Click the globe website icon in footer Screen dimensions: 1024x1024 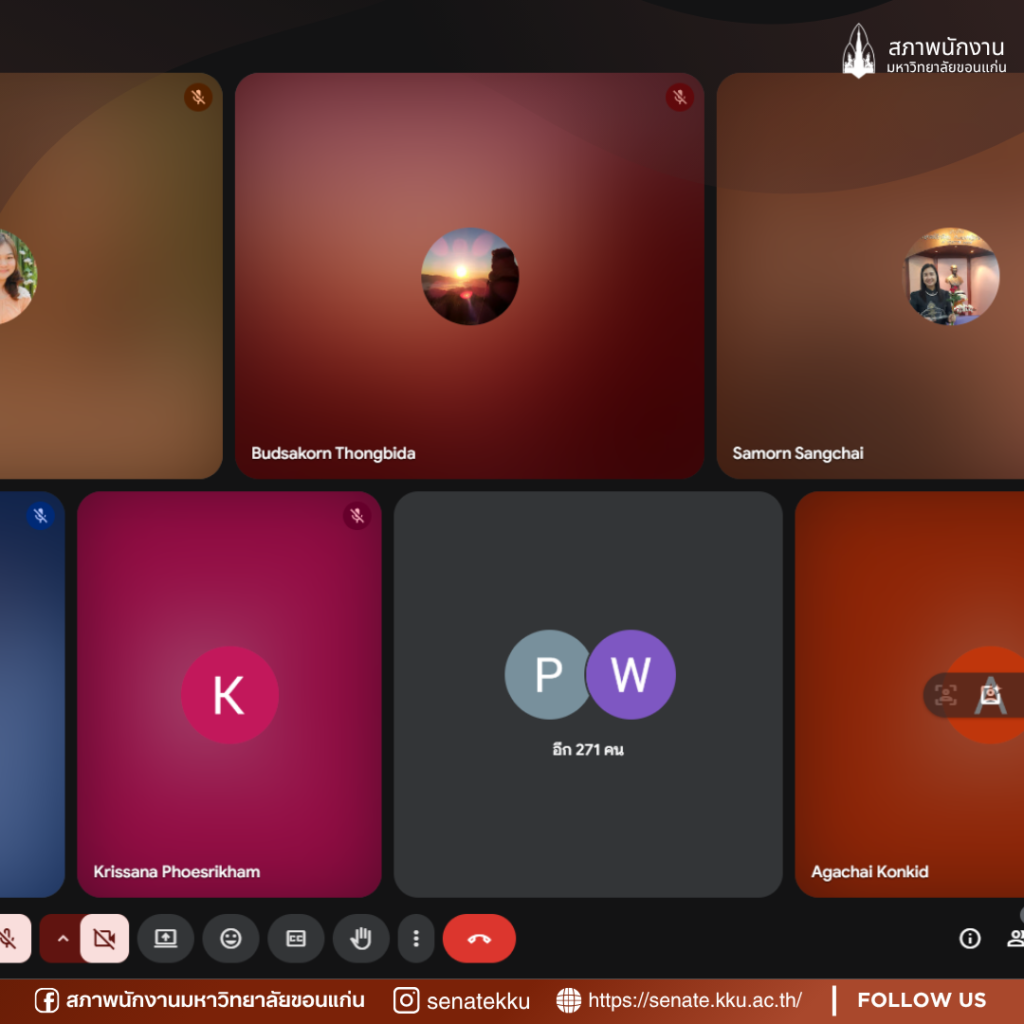[568, 1000]
